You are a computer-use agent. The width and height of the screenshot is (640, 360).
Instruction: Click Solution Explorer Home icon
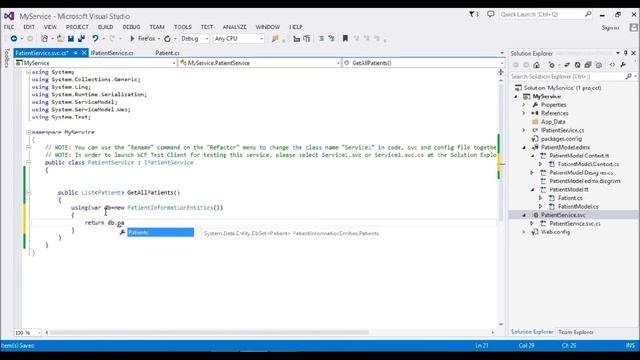(536, 65)
